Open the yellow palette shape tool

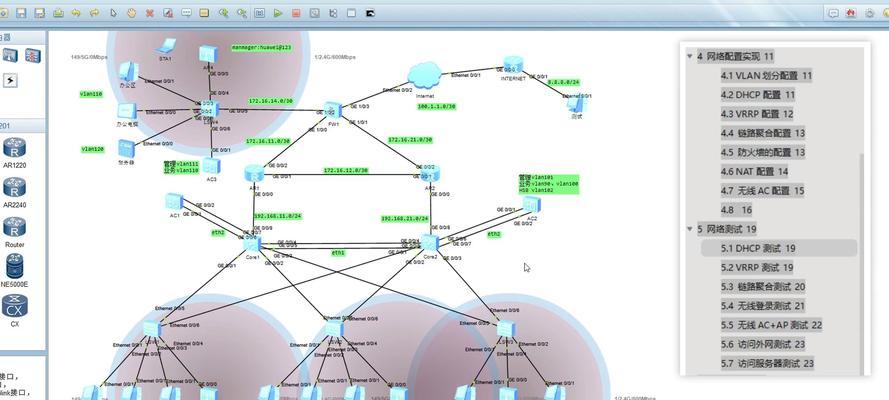coord(205,13)
